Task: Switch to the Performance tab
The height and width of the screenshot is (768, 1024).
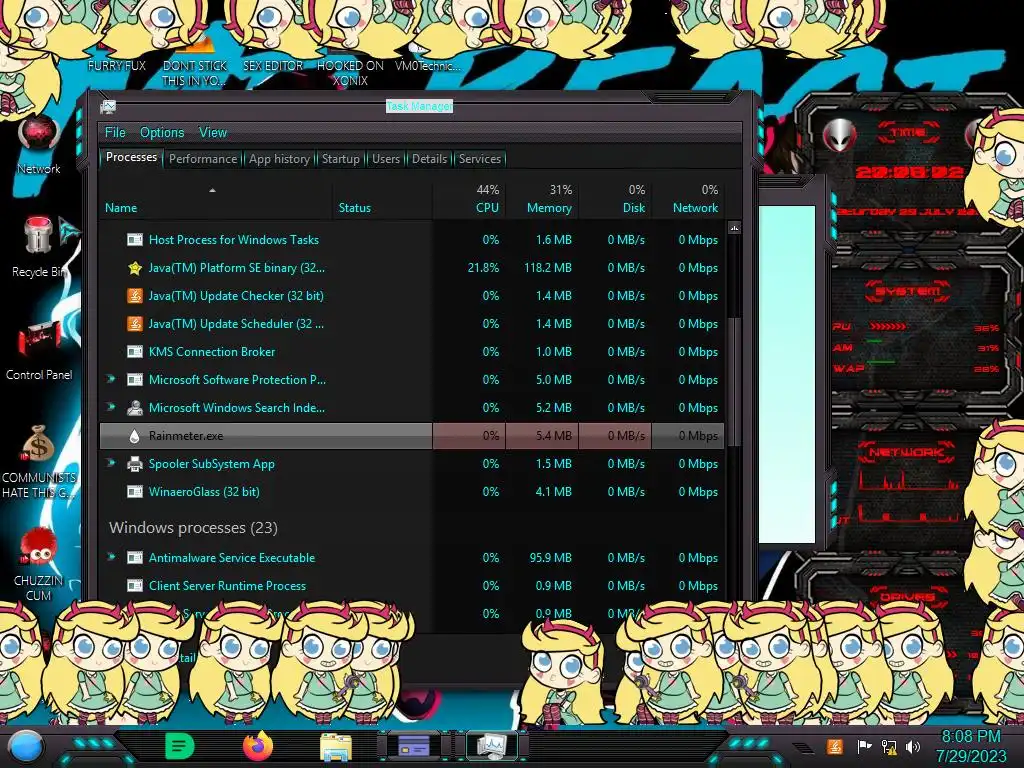Action: click(203, 159)
